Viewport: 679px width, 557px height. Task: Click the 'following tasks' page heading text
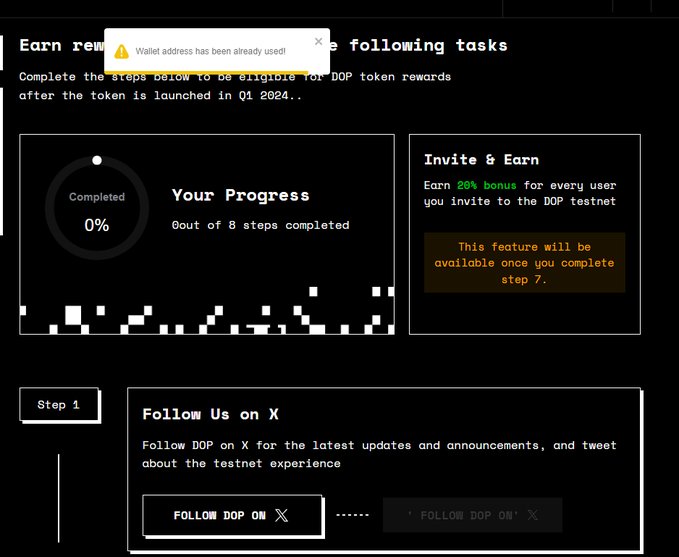tap(428, 45)
